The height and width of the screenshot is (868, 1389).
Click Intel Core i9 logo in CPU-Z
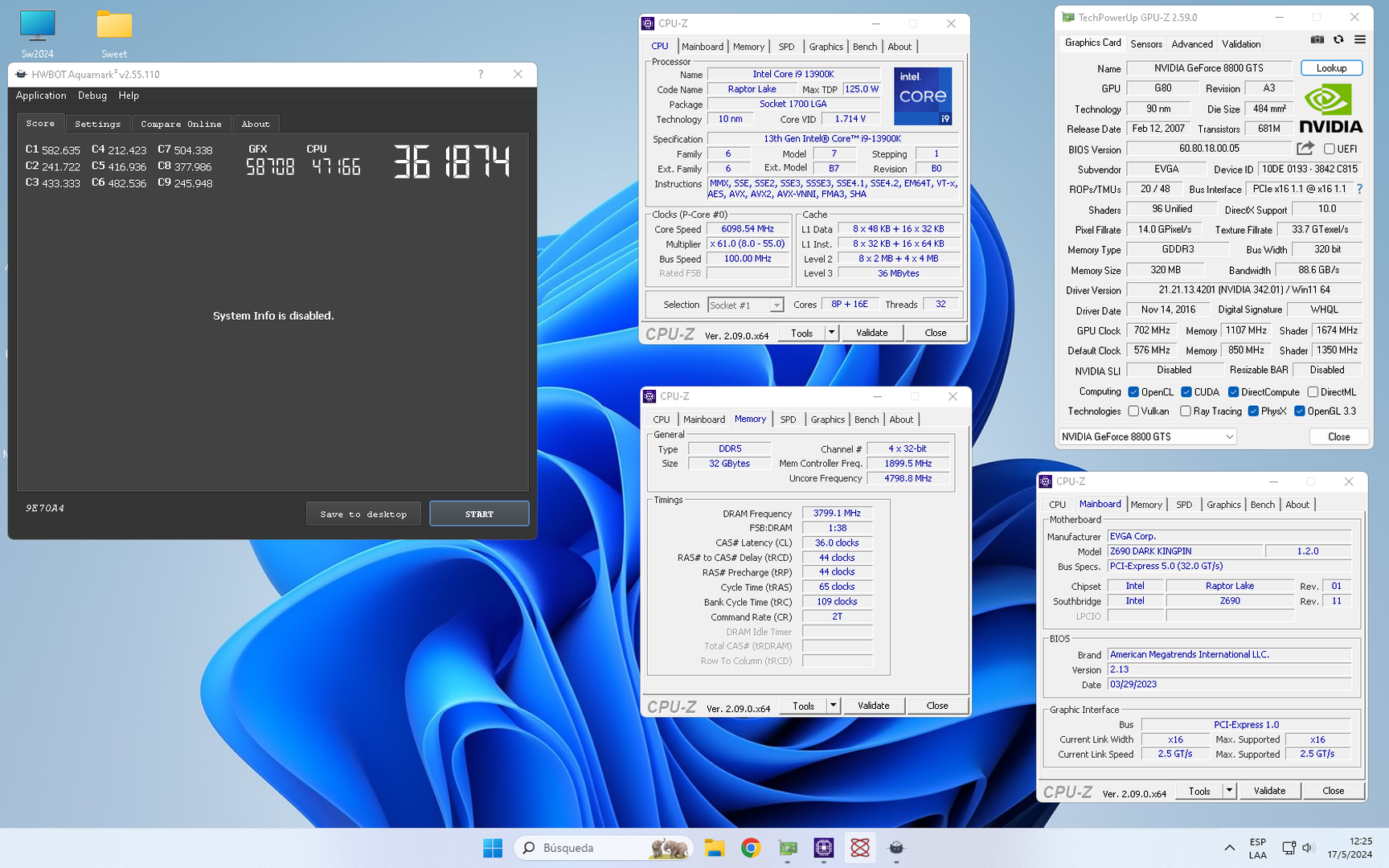tap(923, 96)
